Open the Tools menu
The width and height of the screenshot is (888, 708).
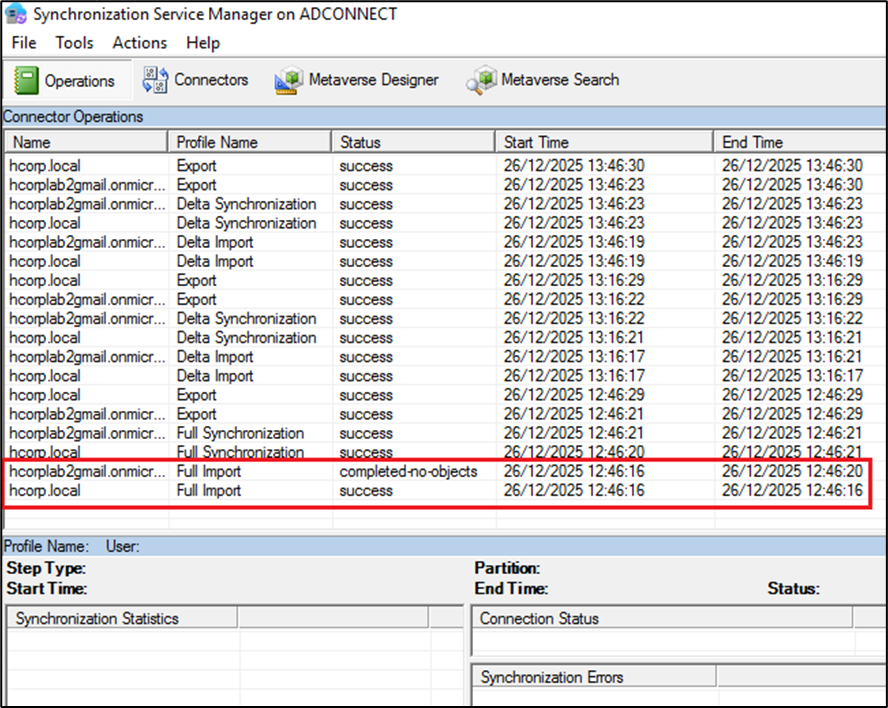74,42
